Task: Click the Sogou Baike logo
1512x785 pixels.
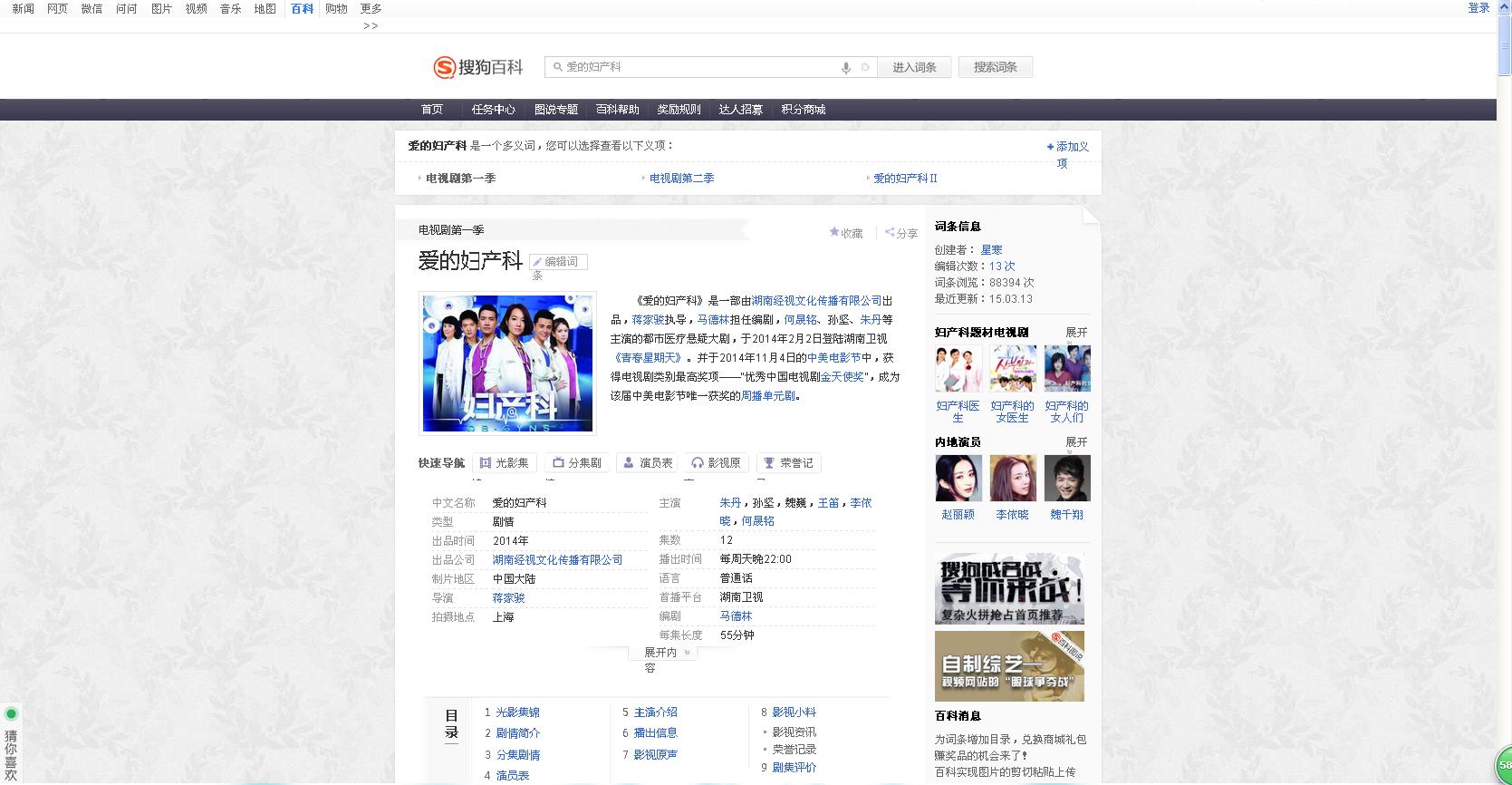Action: 478,67
